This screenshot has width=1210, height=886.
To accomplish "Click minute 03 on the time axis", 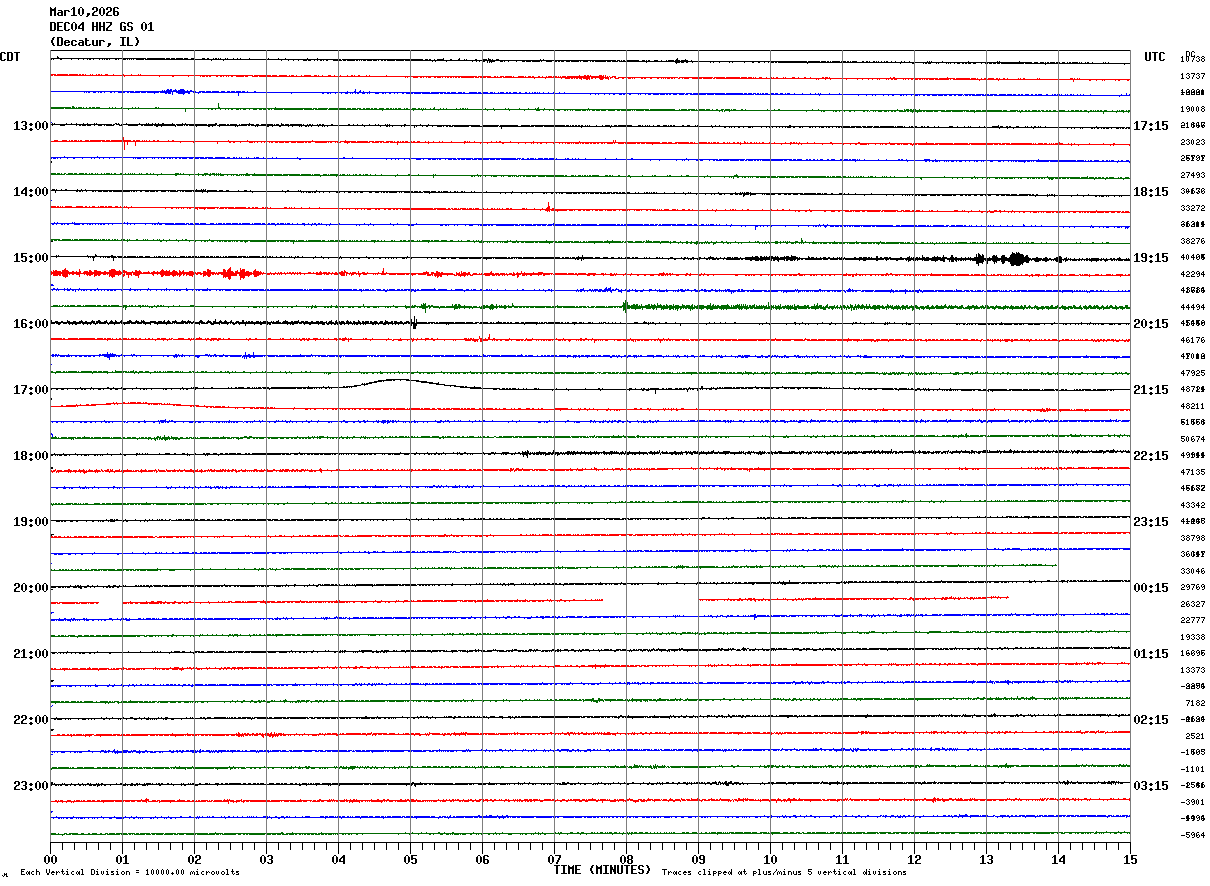I will (x=266, y=859).
